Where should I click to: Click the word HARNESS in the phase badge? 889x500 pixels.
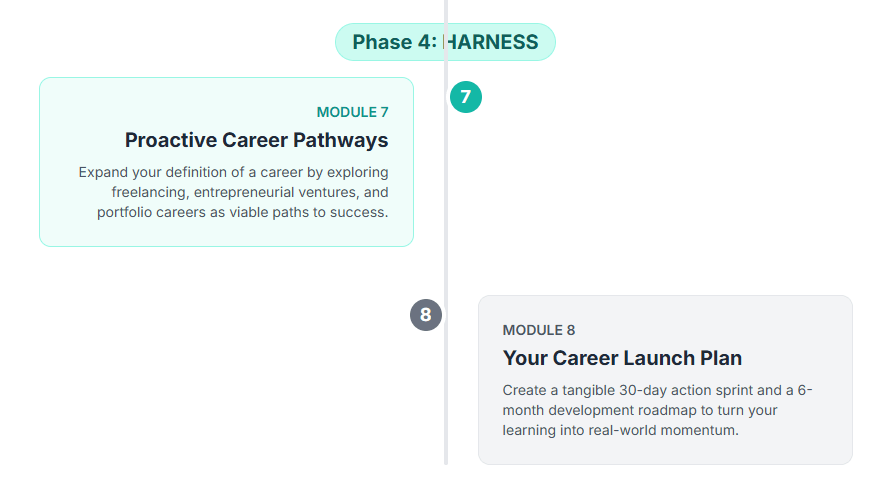[x=492, y=42]
